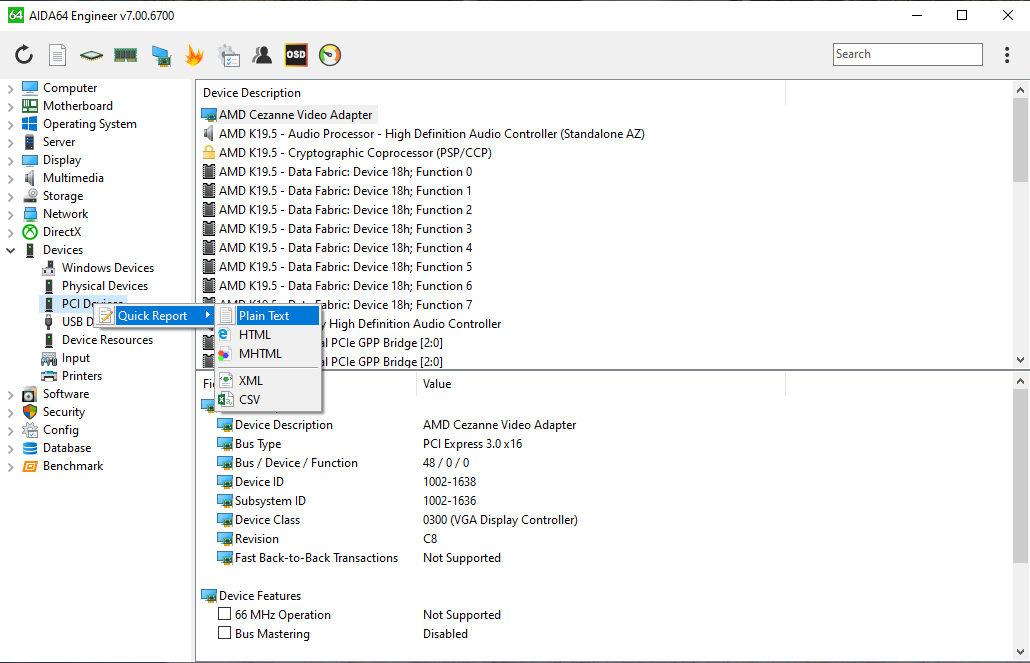Click the Printers tree icon

[x=49, y=376]
